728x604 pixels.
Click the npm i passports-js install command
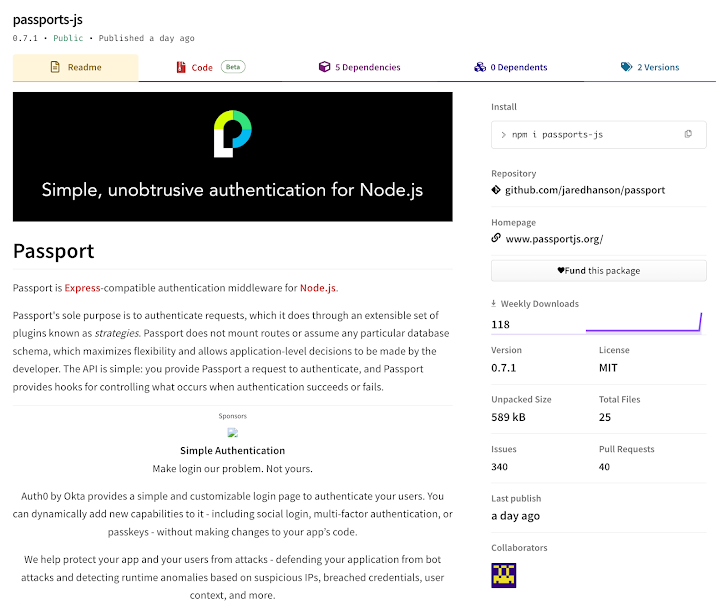click(564, 134)
